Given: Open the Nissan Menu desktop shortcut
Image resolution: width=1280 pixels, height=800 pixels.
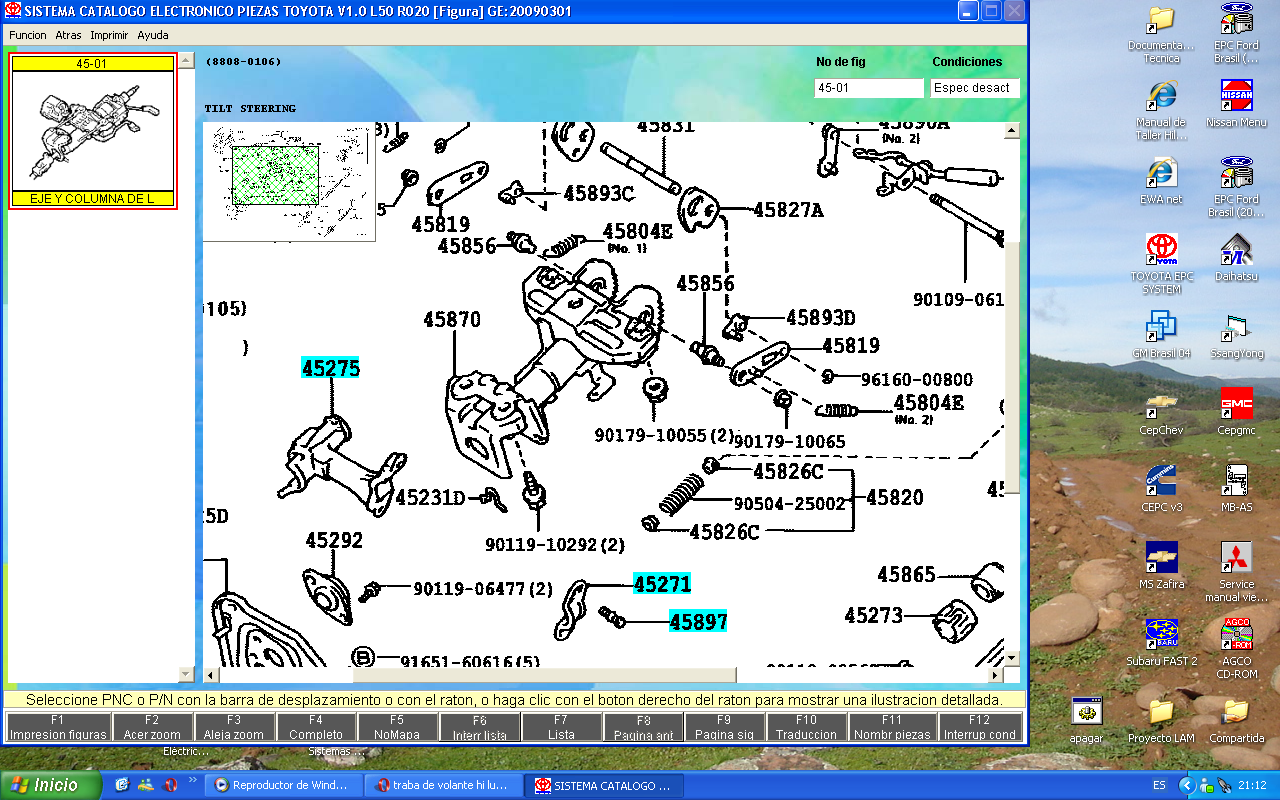Looking at the screenshot, I should [1236, 96].
